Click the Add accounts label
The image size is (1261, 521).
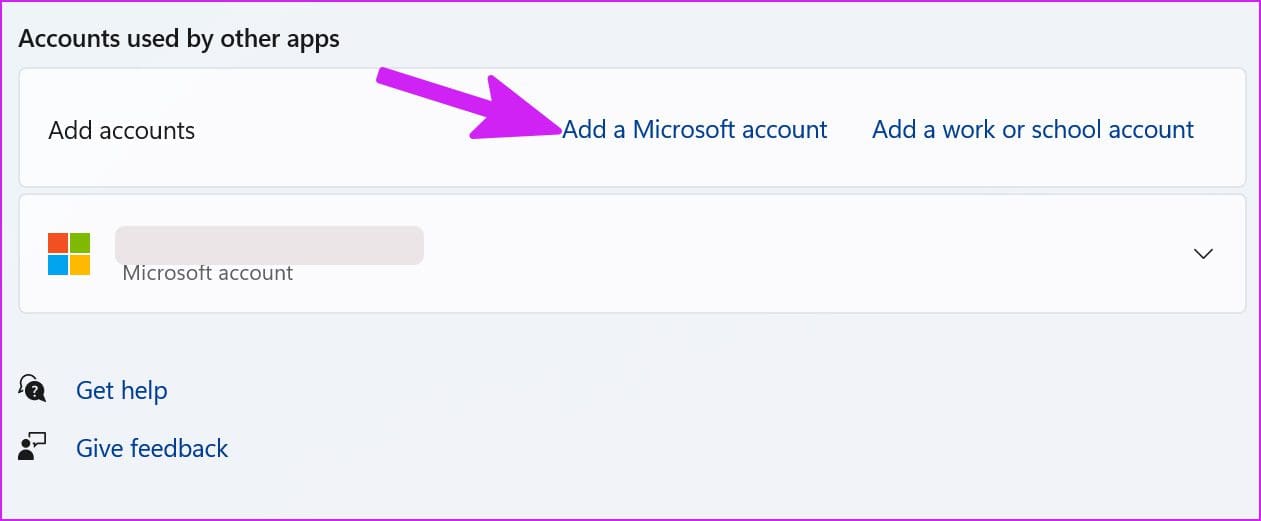coord(122,130)
